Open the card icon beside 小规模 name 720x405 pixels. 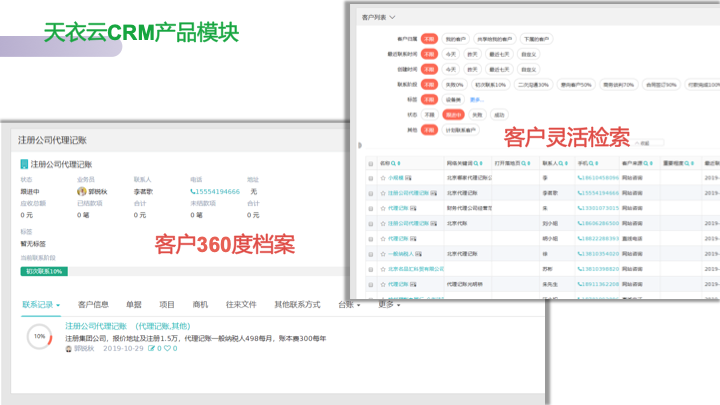tap(408, 178)
